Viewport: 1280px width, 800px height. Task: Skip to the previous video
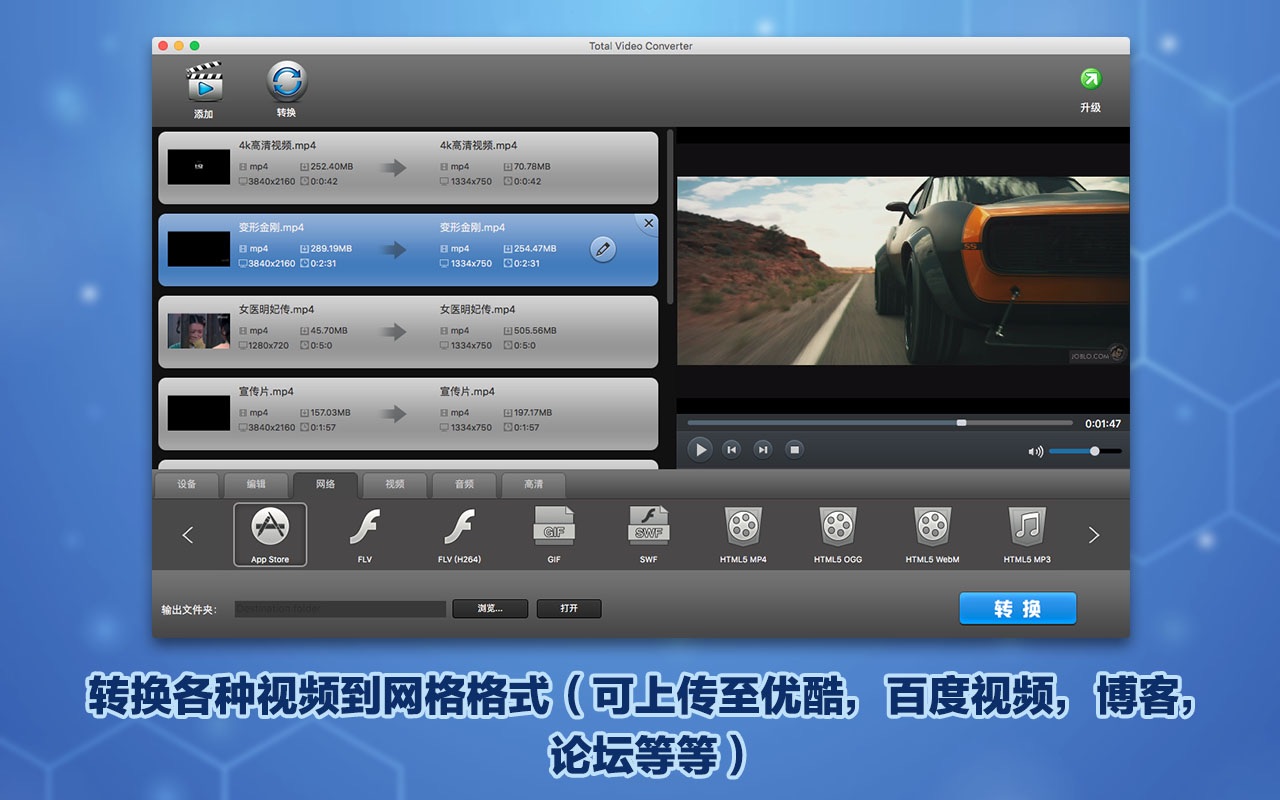coord(732,450)
